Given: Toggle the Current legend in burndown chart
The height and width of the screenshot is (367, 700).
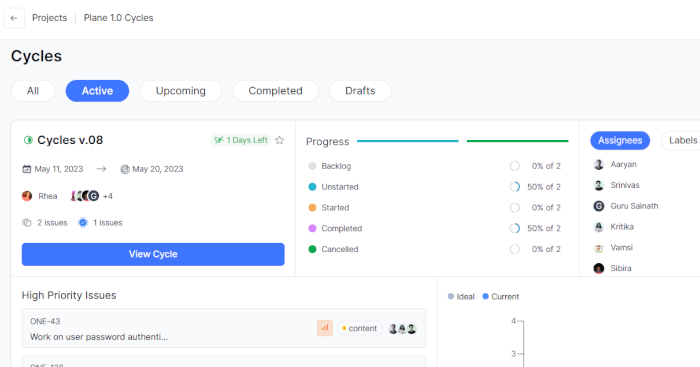Looking at the screenshot, I should click(x=501, y=297).
